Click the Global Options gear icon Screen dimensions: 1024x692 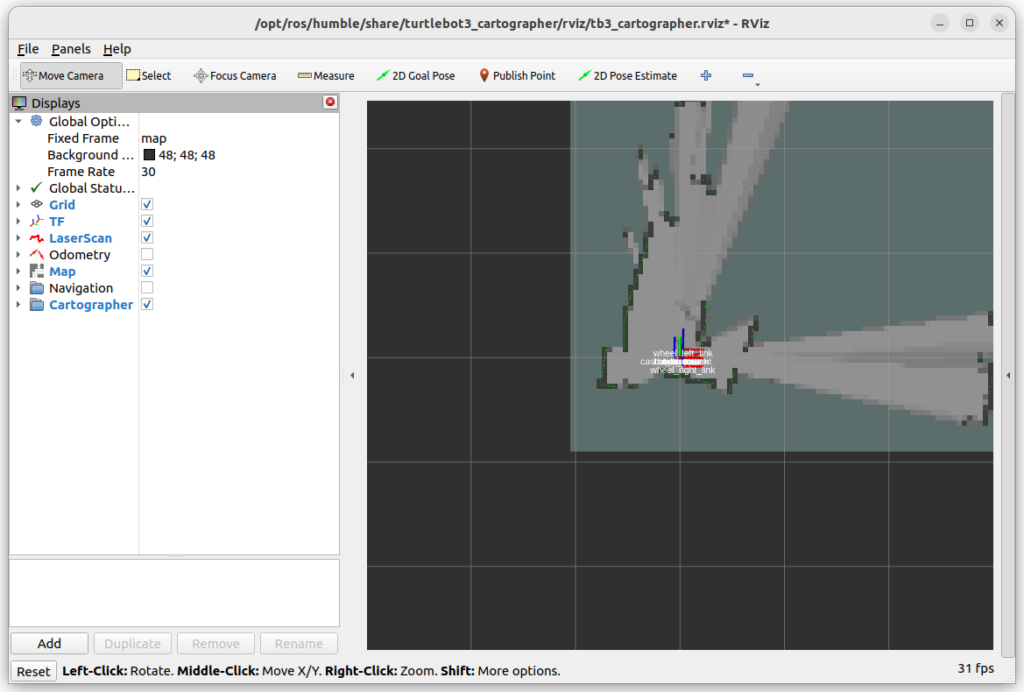click(x=37, y=121)
